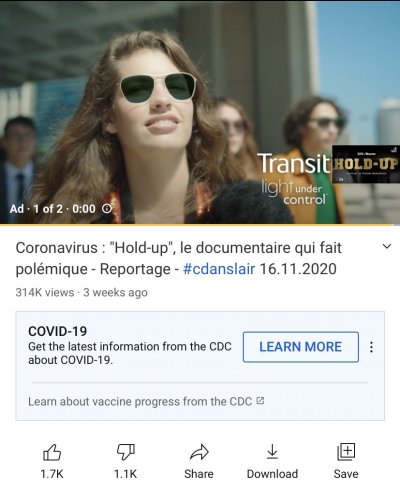Open ad info circle icon
Viewport: 400px width, 488px height.
(107, 209)
